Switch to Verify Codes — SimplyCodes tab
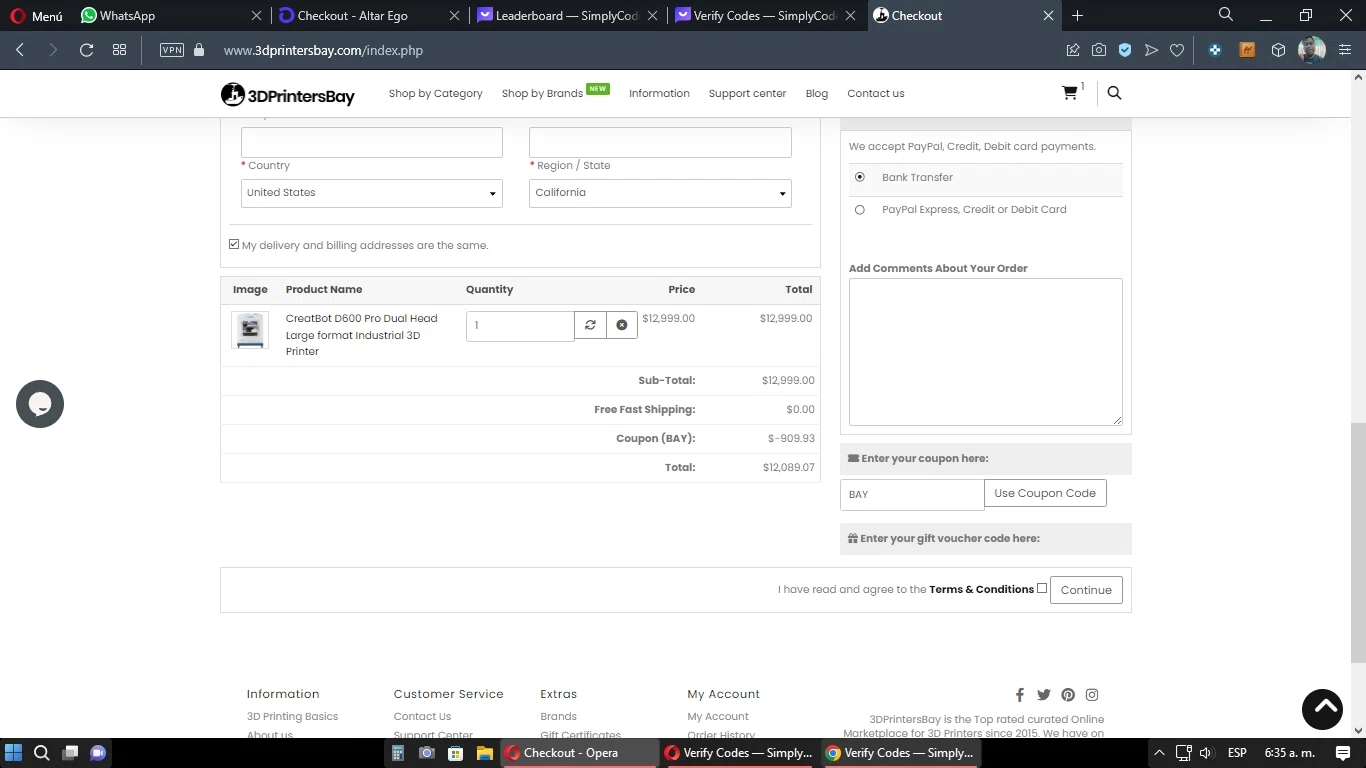Viewport: 1366px width, 768px height. (767, 16)
